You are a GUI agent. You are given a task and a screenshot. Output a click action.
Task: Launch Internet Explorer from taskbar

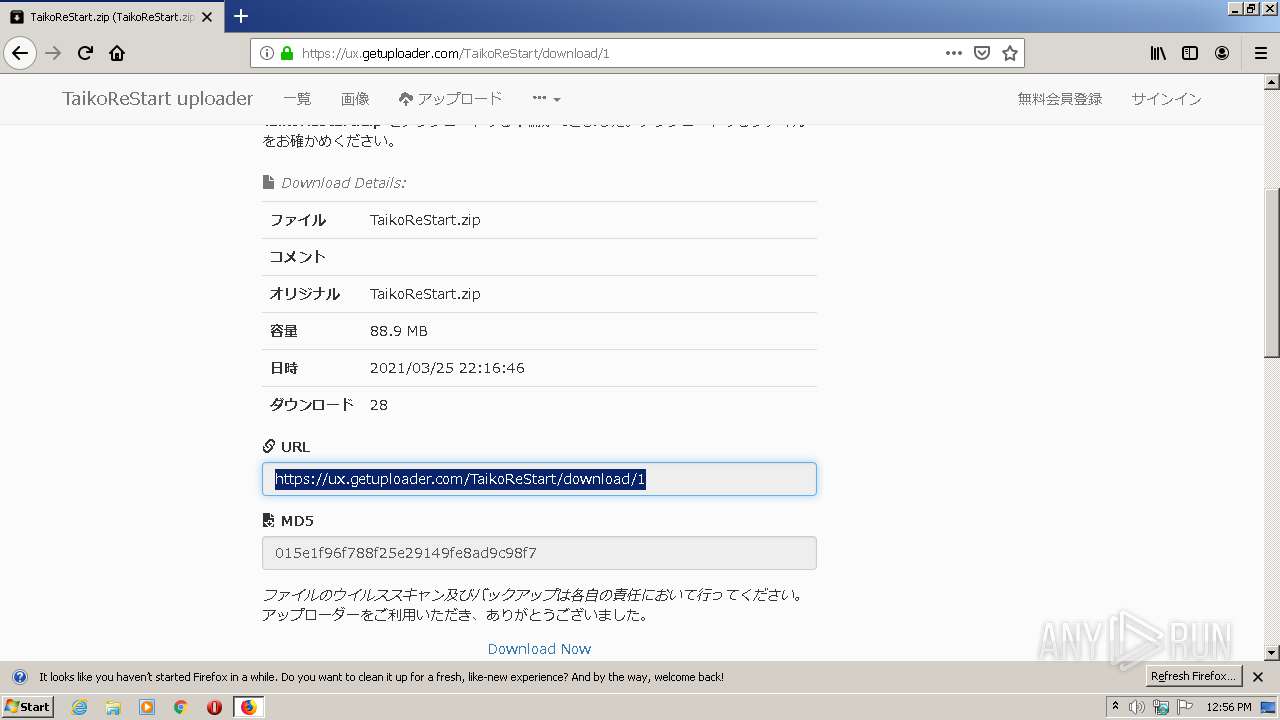point(80,707)
